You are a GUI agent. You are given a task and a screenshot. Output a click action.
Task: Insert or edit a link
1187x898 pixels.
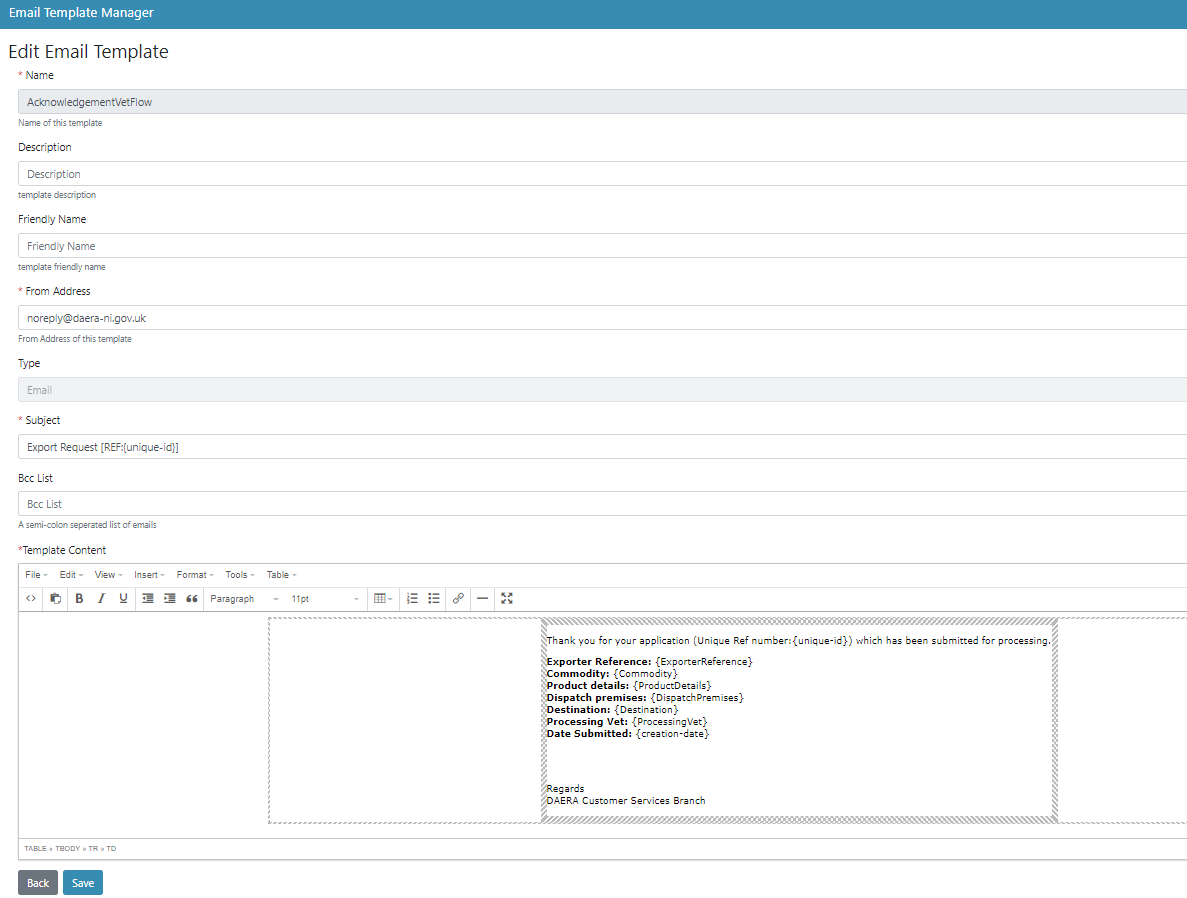[458, 598]
